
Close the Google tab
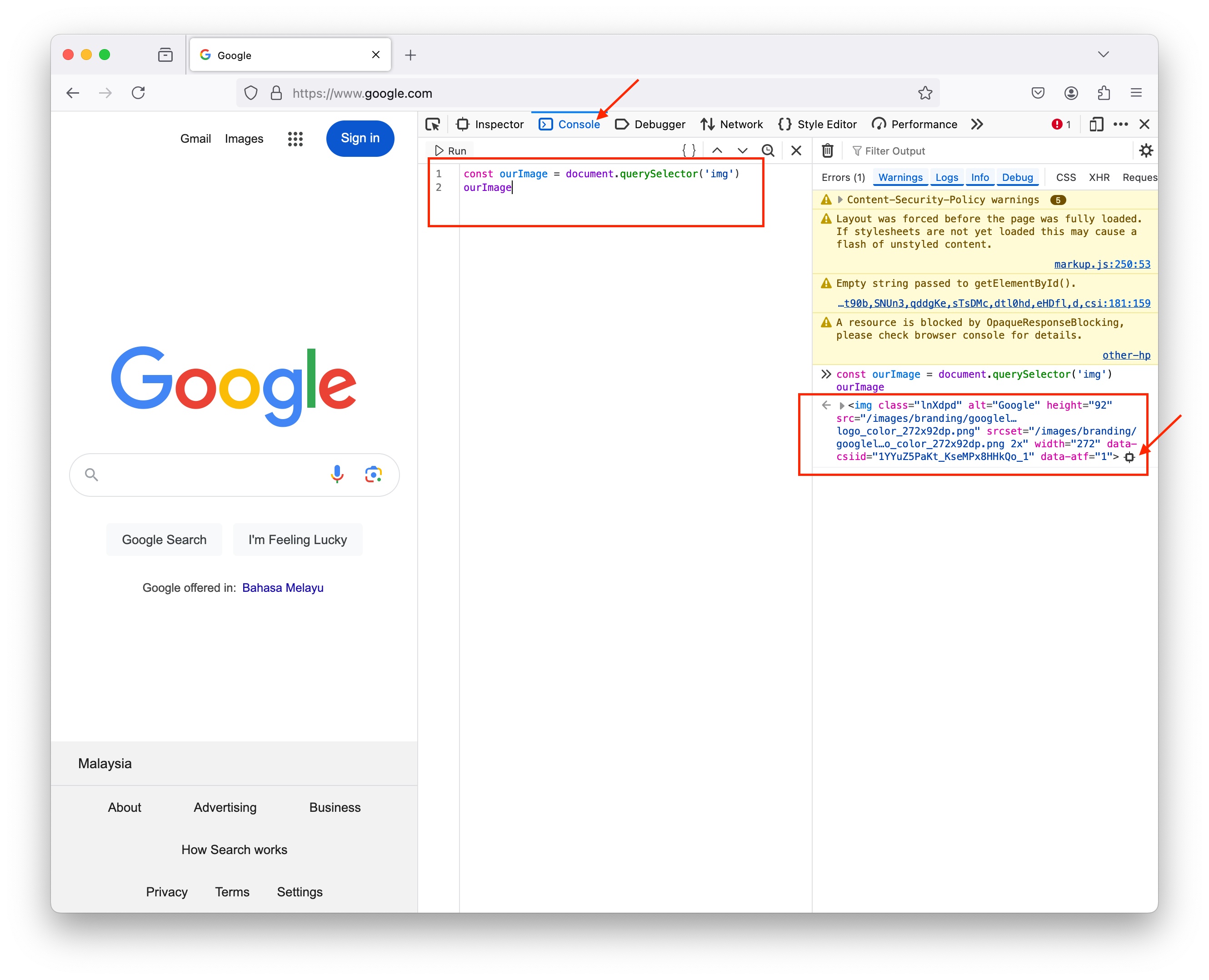pos(375,54)
